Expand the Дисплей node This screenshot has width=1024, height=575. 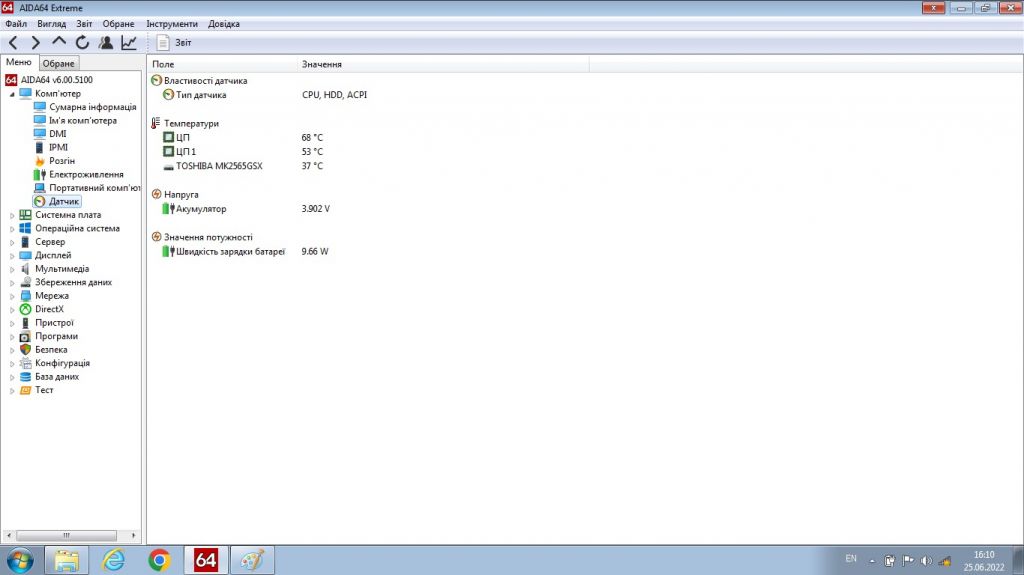pyautogui.click(x=12, y=255)
